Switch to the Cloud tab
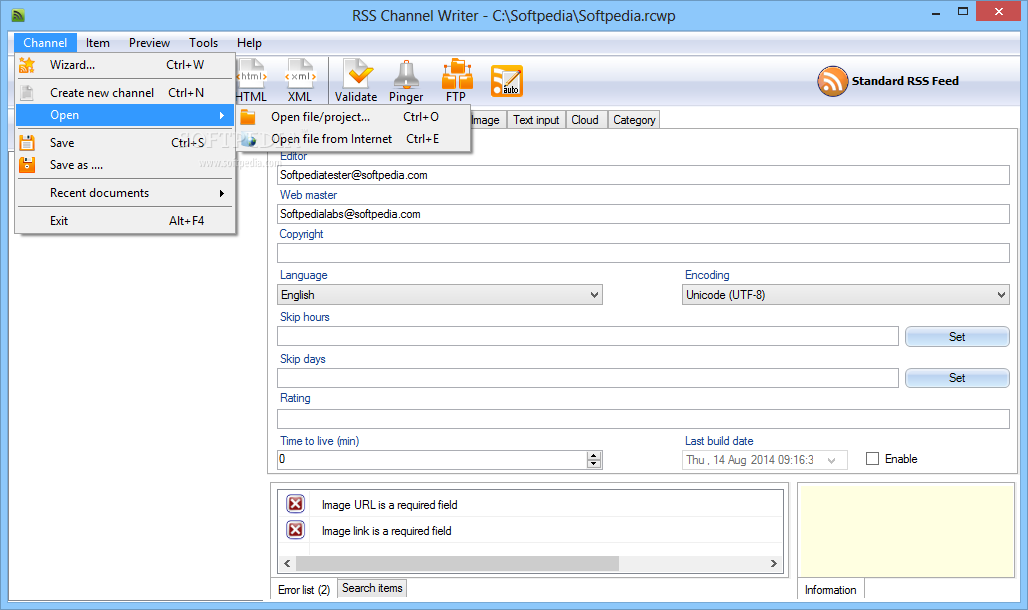The image size is (1028, 610). point(585,120)
